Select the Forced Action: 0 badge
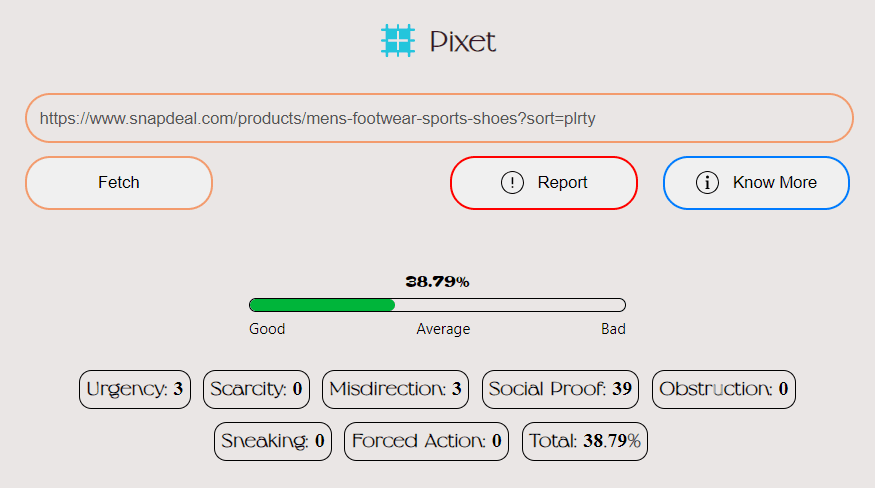 426,441
